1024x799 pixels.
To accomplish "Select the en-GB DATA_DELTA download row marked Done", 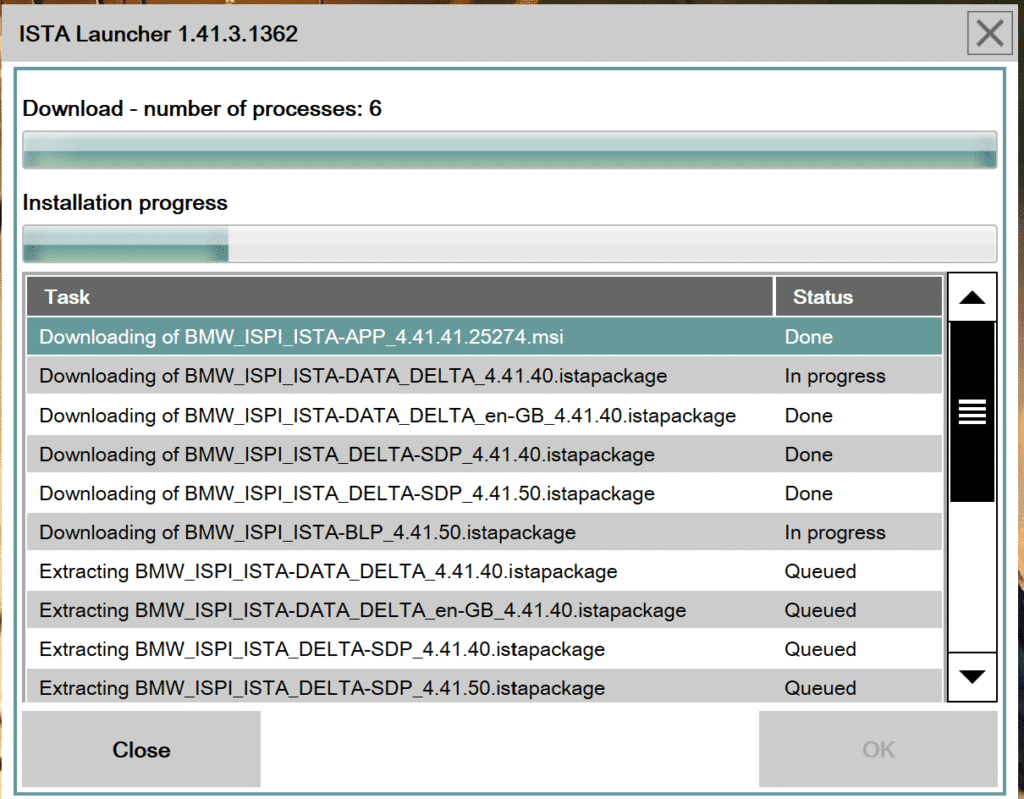I will pyautogui.click(x=400, y=415).
